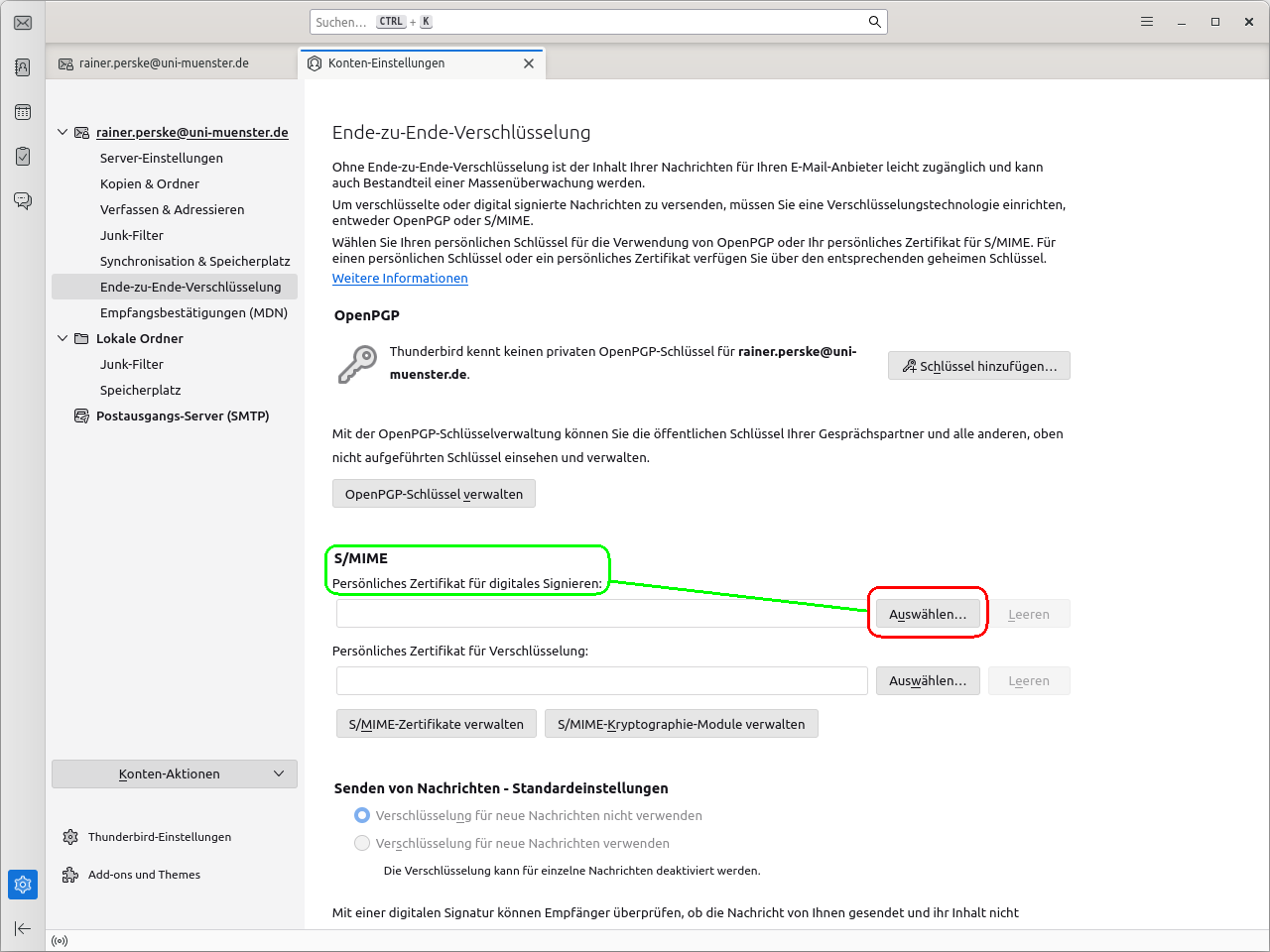Click the encryption certificate text field
Viewport: 1270px width, 952px height.
point(601,681)
